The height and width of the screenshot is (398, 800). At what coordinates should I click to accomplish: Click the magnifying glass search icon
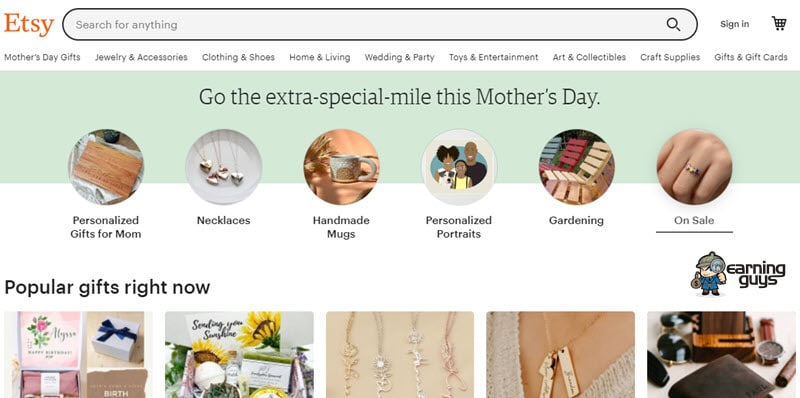coord(673,24)
